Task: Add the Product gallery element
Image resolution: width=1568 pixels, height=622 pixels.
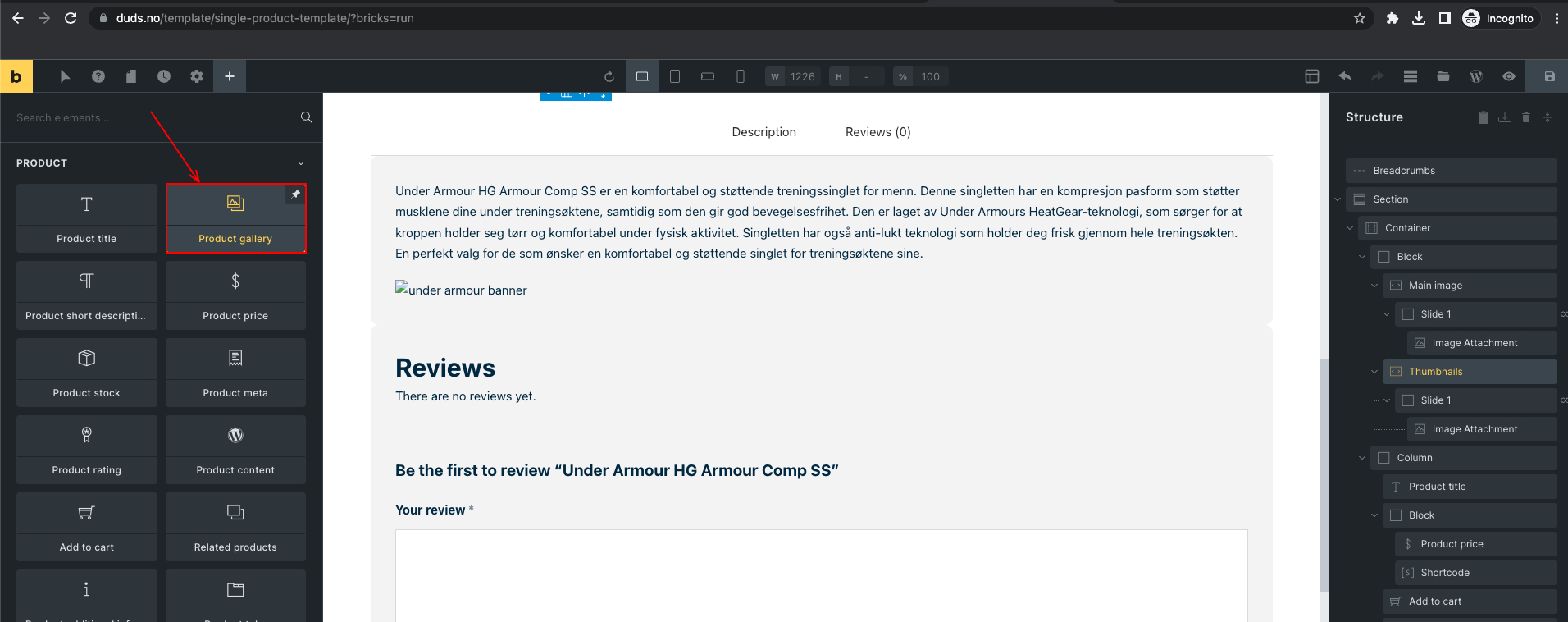Action: (236, 218)
